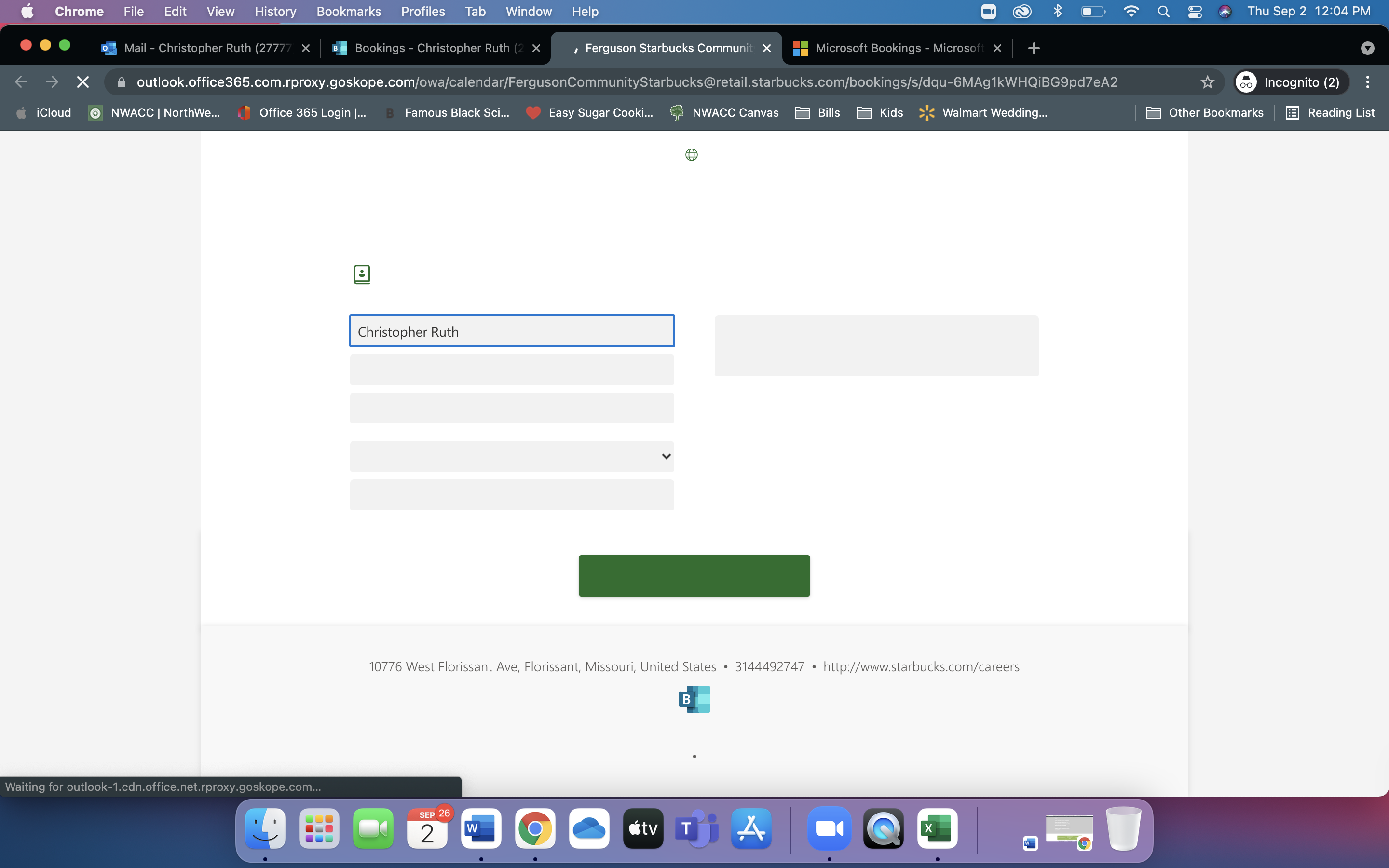Open the tab search dropdown arrow
Screen dimensions: 1389x868
point(1368,48)
